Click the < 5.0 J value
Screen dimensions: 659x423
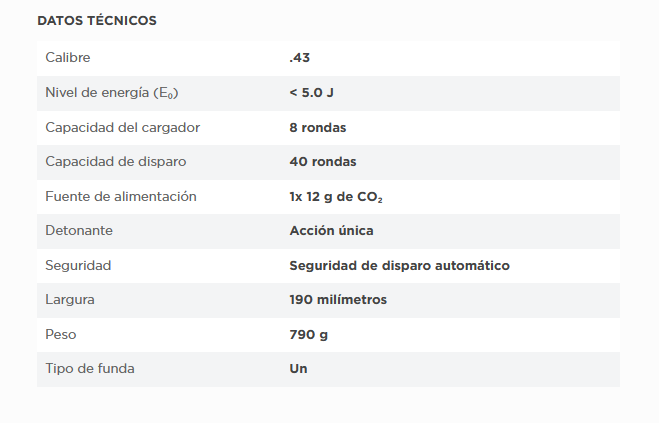[x=311, y=93]
